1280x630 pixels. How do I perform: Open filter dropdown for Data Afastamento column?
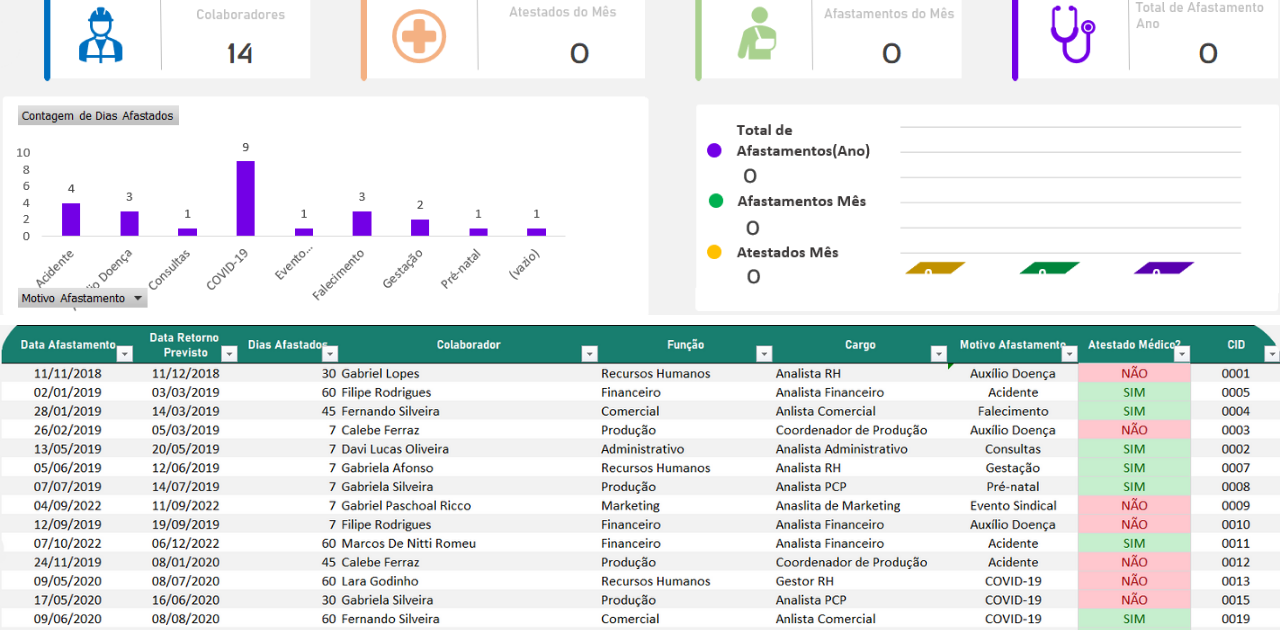coord(124,354)
